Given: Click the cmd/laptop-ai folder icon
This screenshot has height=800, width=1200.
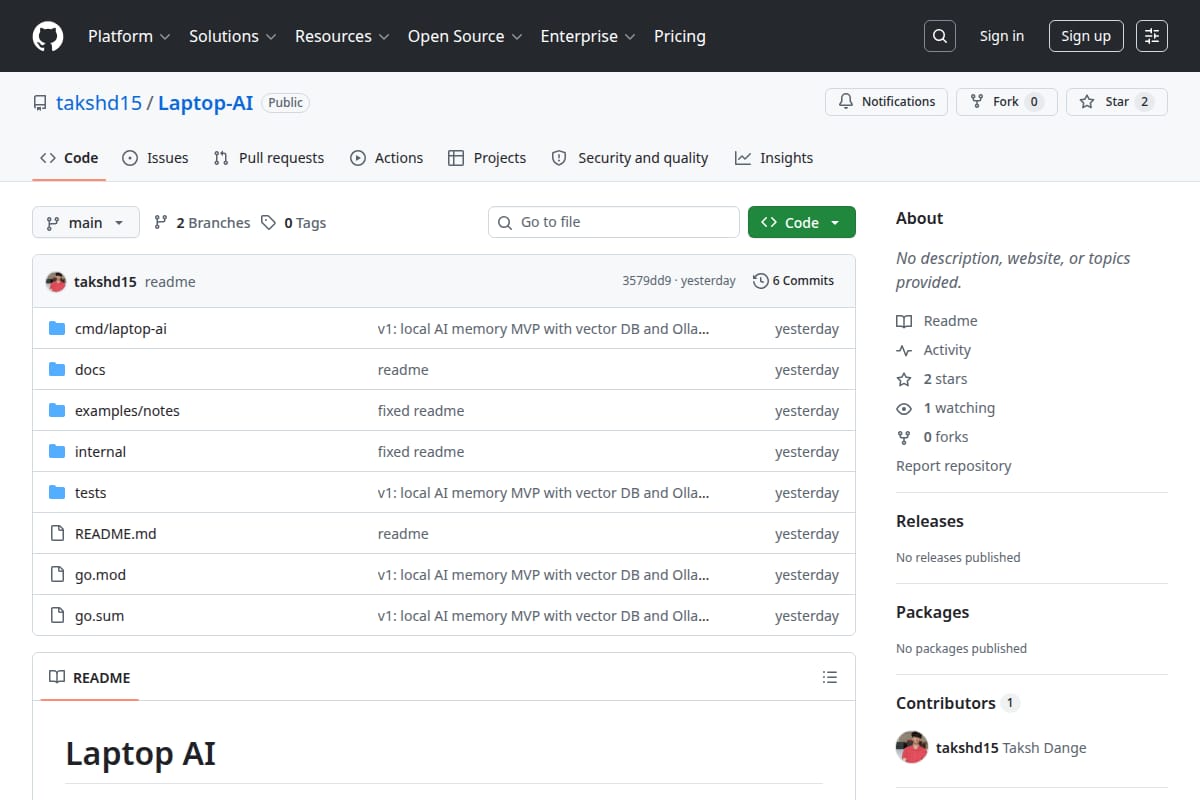Looking at the screenshot, I should tap(57, 329).
